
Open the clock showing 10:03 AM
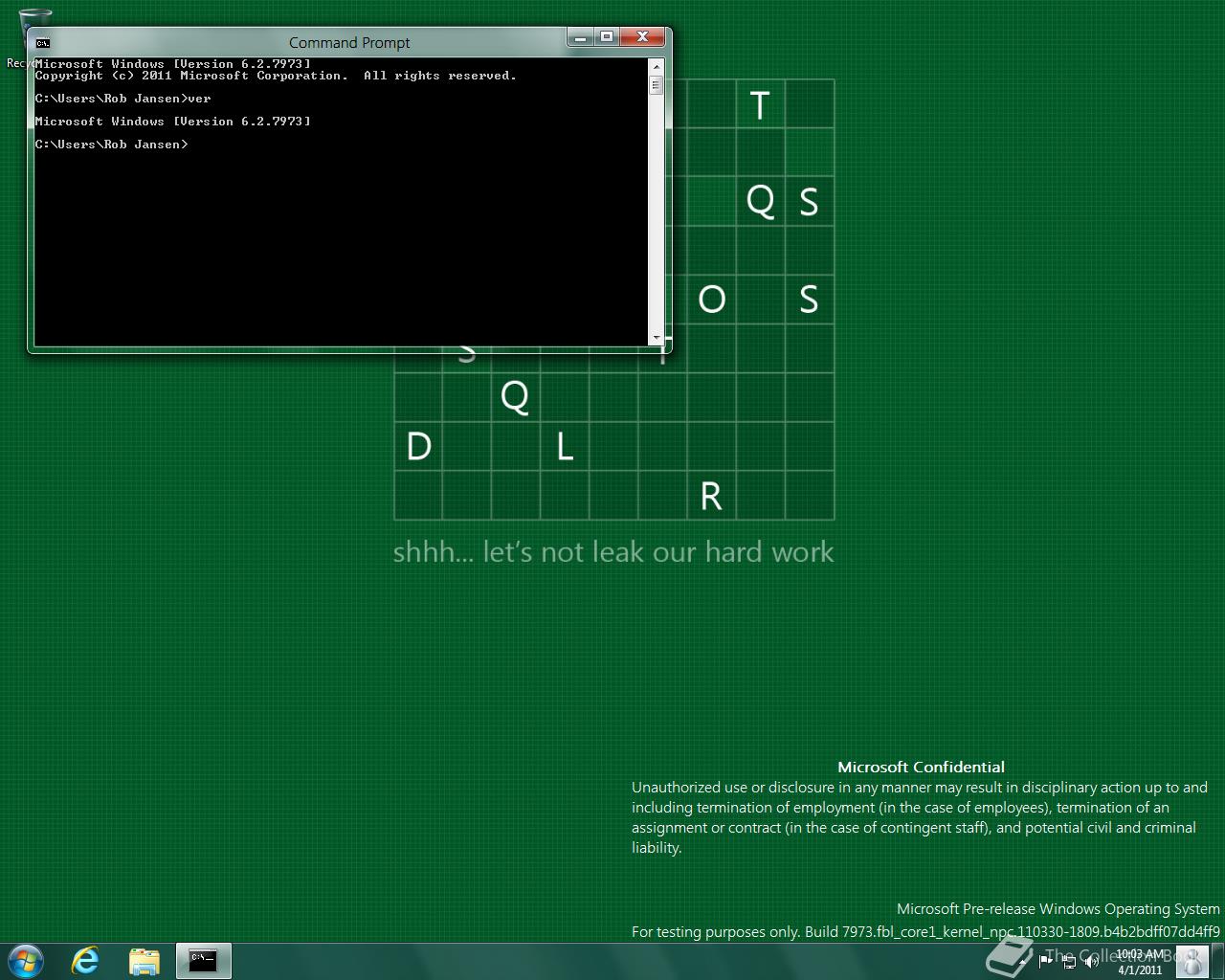click(x=1140, y=962)
